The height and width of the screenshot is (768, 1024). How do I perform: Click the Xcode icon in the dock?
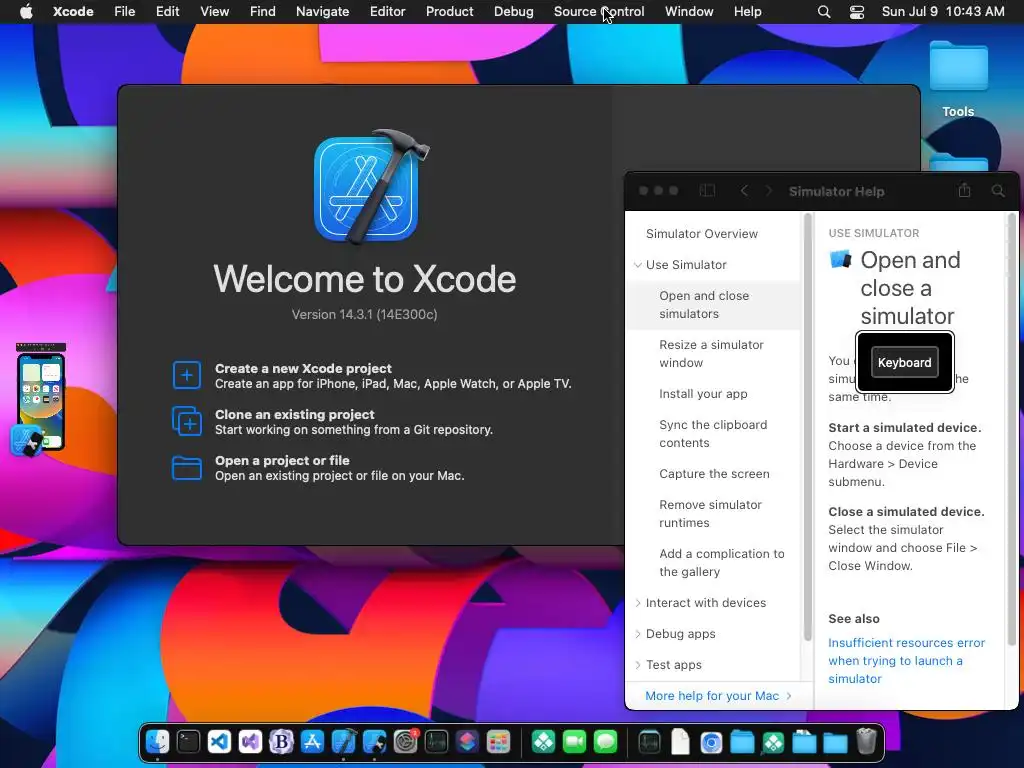tap(344, 742)
